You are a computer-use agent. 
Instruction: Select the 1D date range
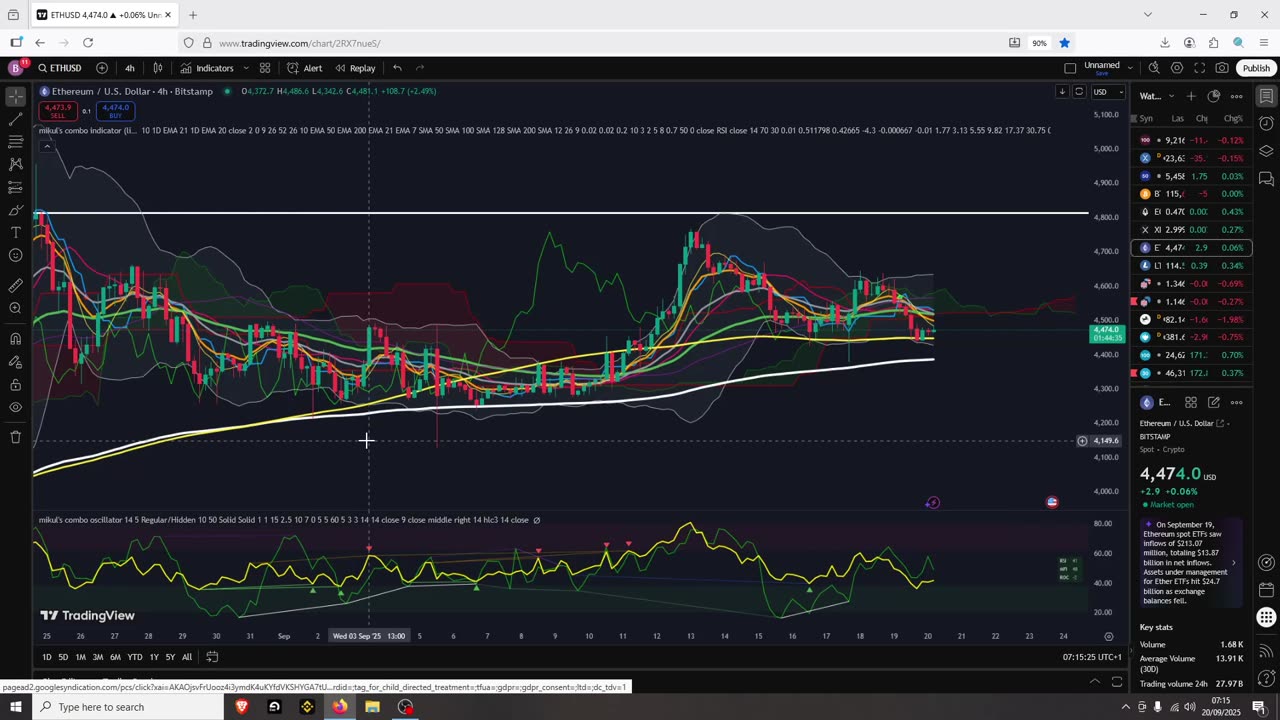[x=47, y=657]
